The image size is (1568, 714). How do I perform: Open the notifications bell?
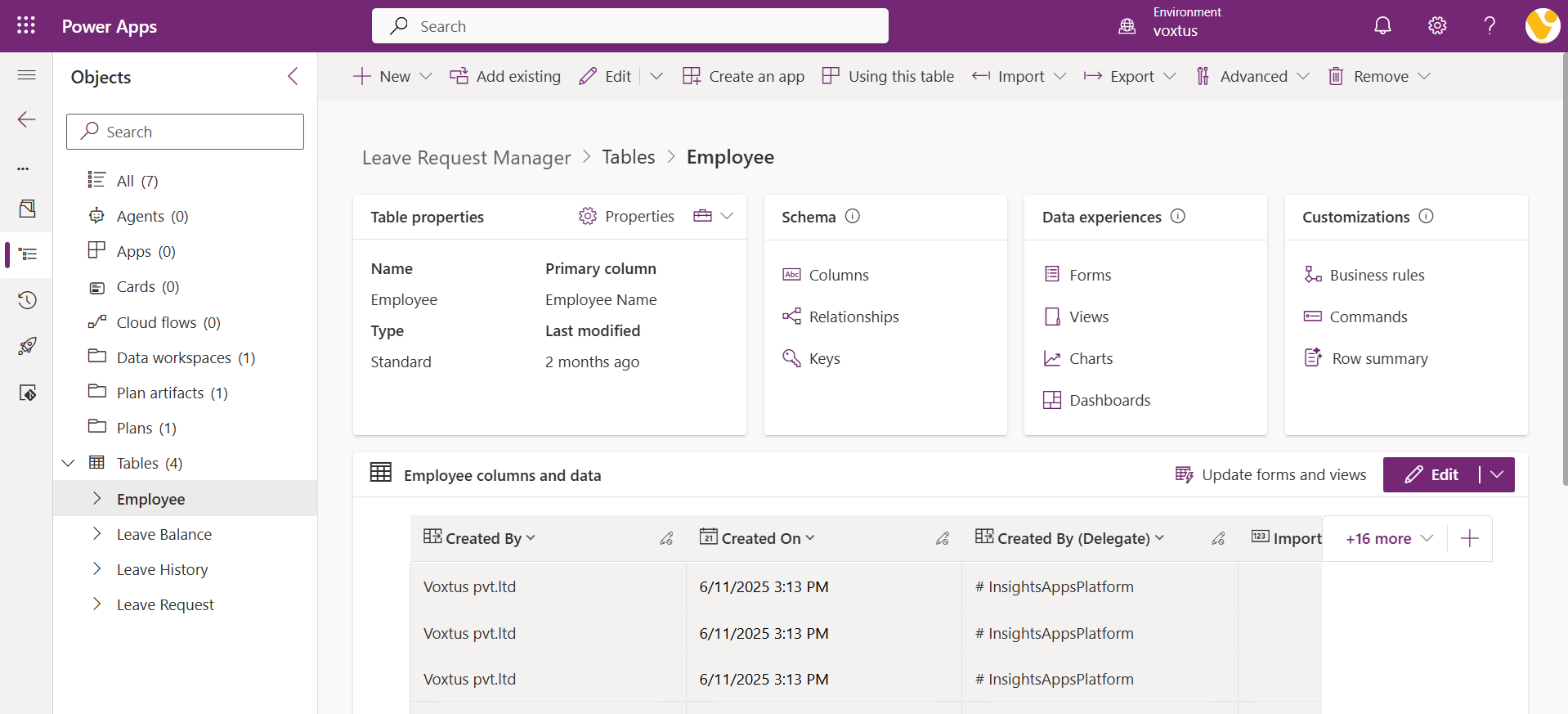click(1382, 25)
